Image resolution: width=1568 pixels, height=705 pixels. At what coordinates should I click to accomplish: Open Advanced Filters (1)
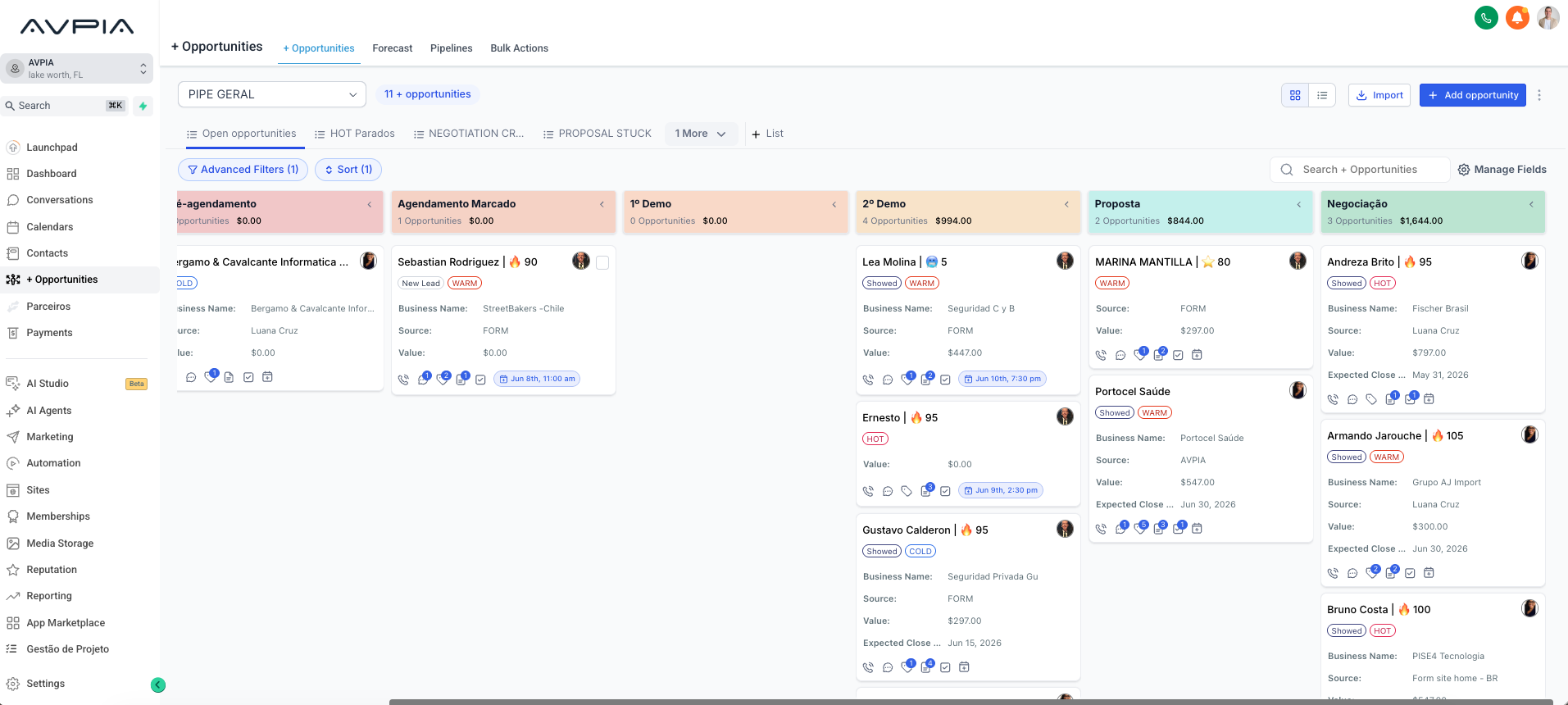coord(243,170)
